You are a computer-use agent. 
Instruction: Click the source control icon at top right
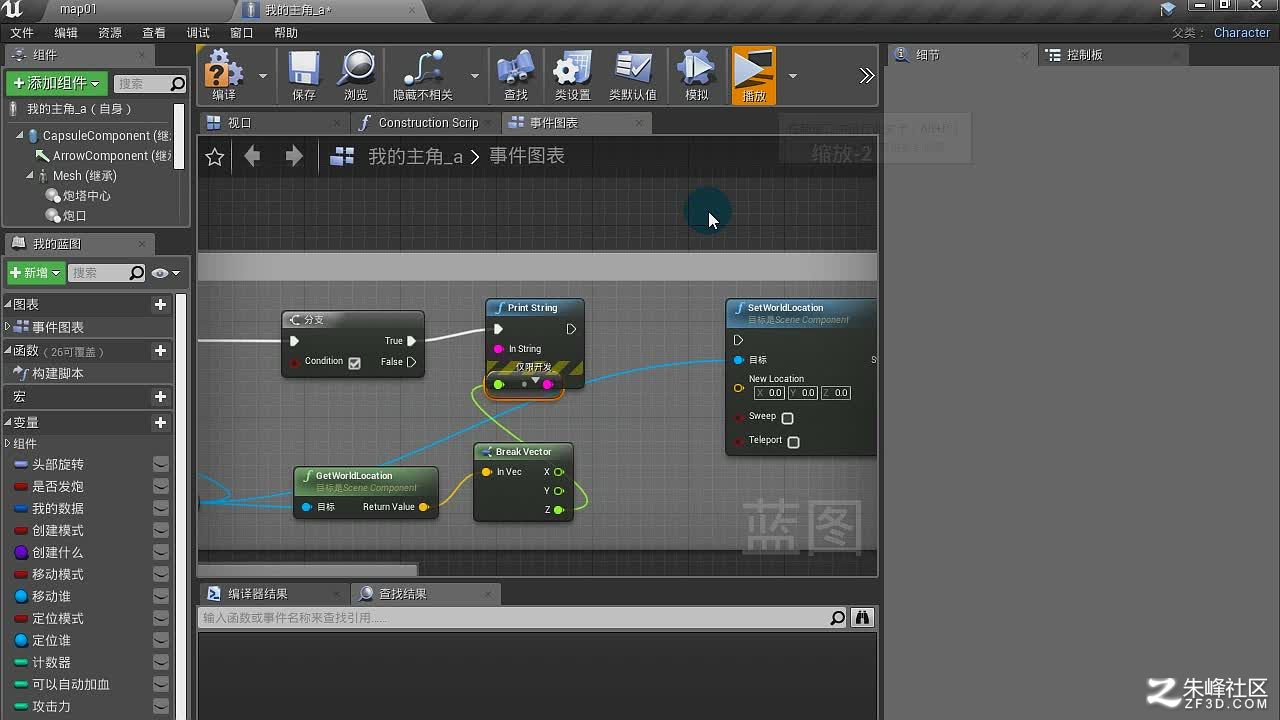pyautogui.click(x=1168, y=10)
